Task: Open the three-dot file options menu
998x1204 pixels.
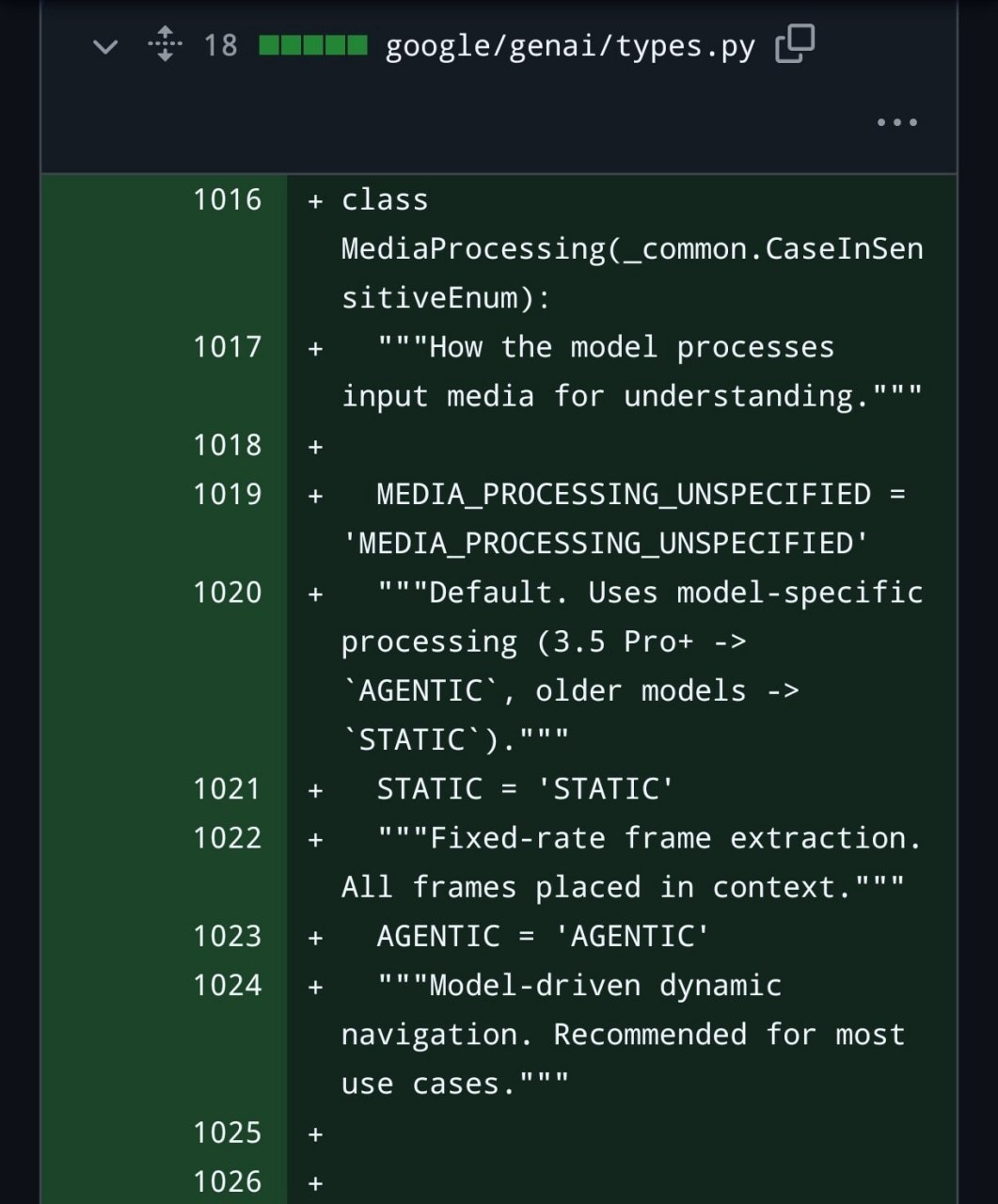Action: pyautogui.click(x=896, y=122)
